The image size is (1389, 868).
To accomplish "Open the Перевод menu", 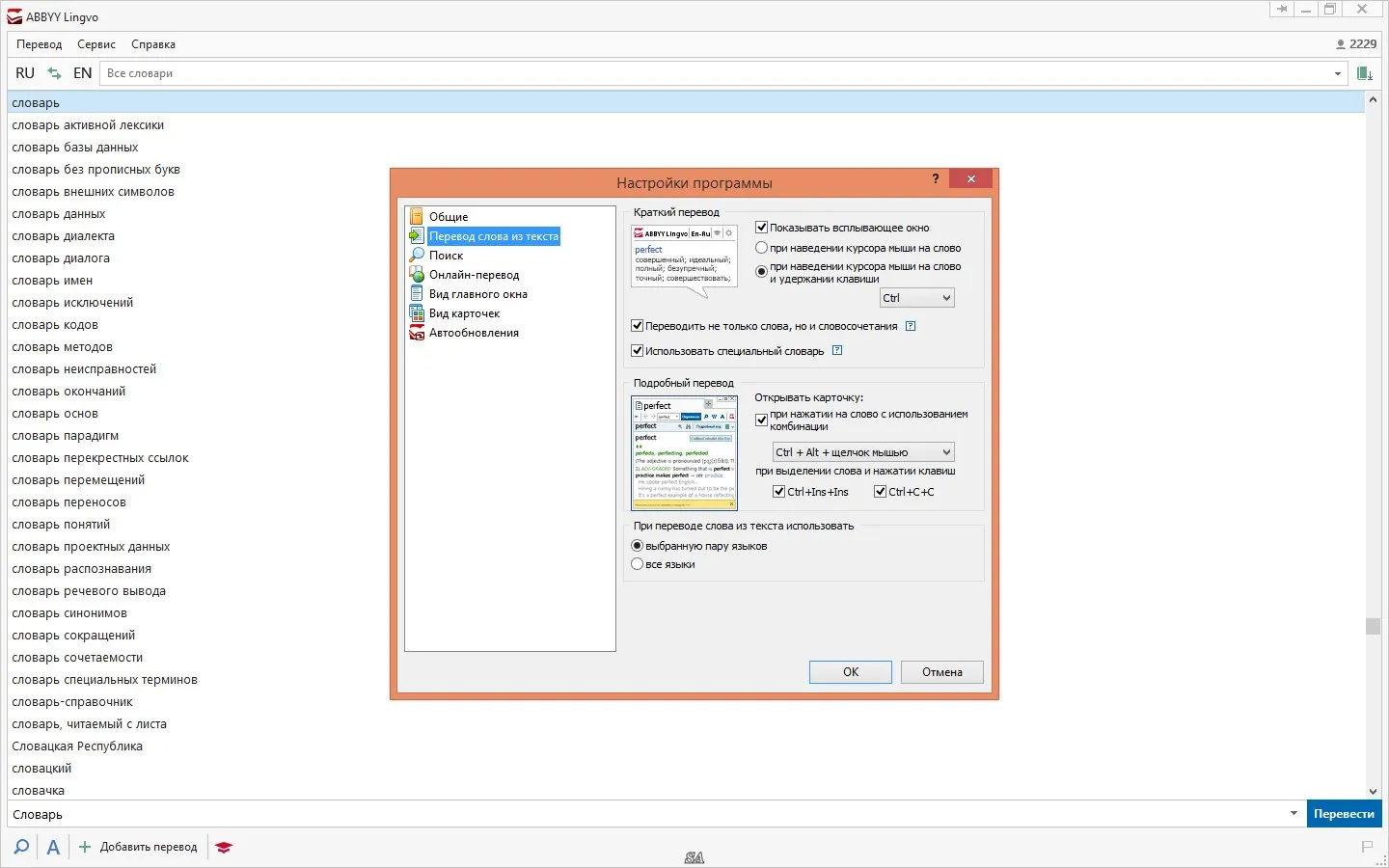I will pyautogui.click(x=39, y=44).
